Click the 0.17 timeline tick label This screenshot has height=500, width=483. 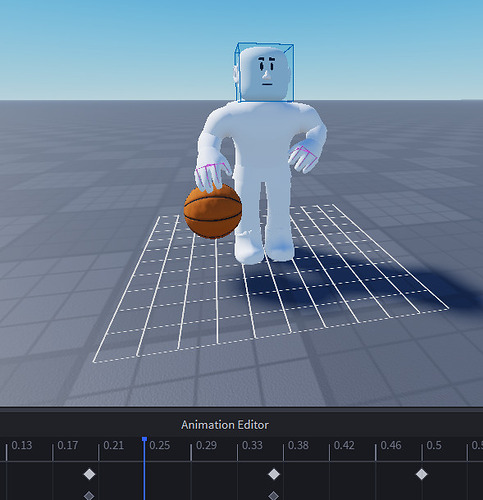click(x=68, y=445)
